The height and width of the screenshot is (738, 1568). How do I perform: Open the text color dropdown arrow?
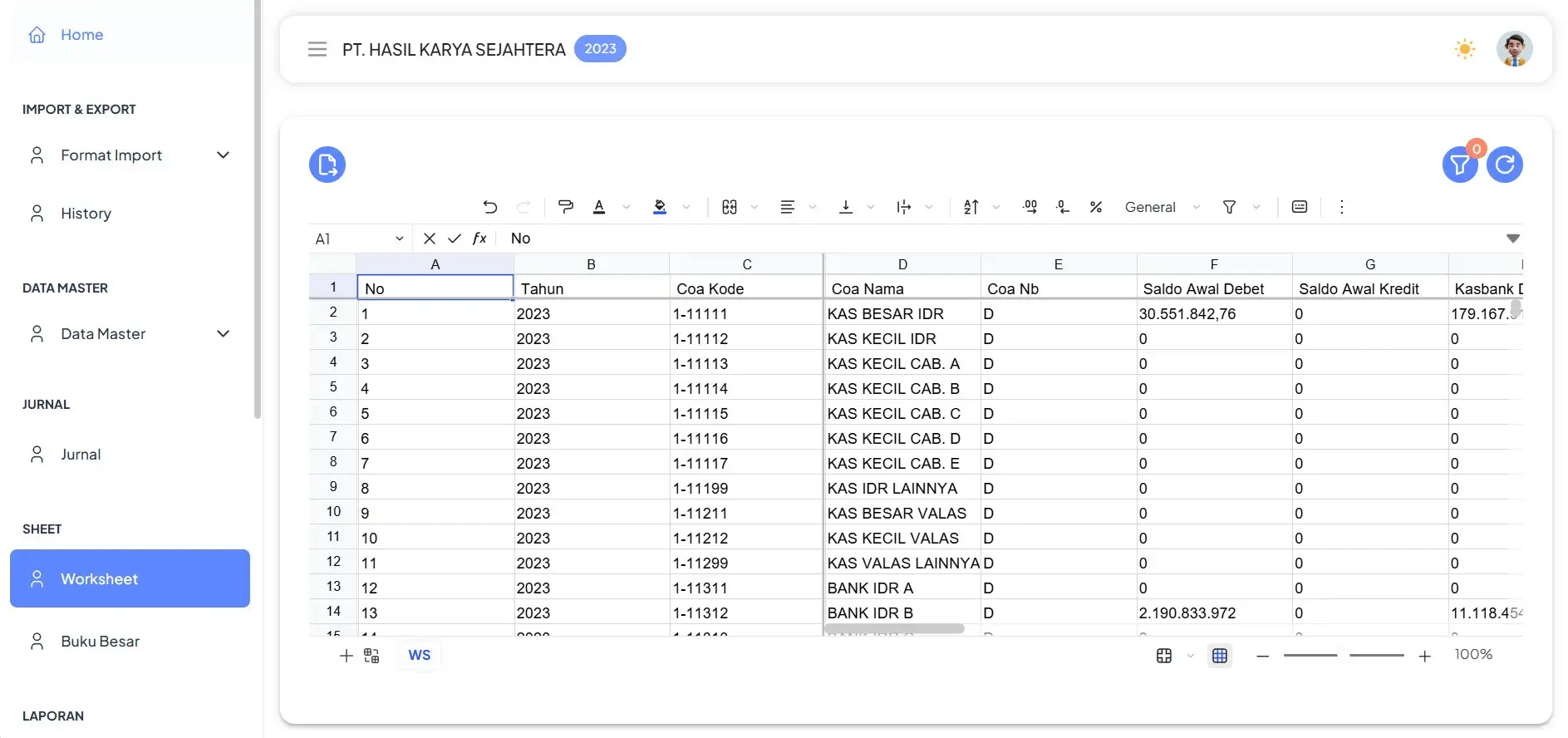pyautogui.click(x=627, y=207)
